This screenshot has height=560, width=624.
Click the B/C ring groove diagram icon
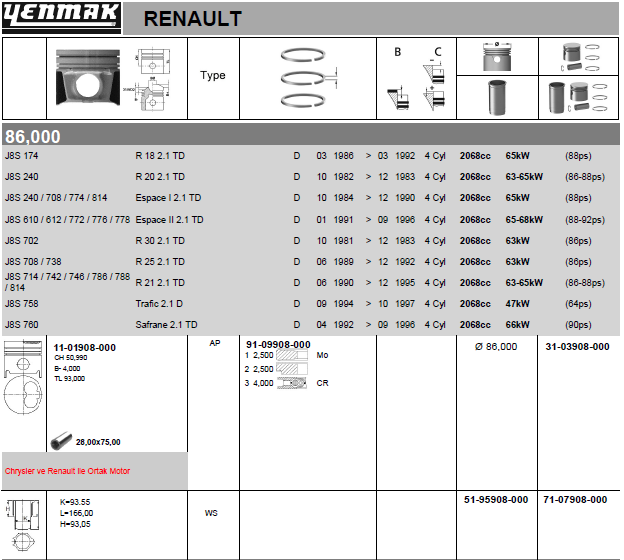415,78
